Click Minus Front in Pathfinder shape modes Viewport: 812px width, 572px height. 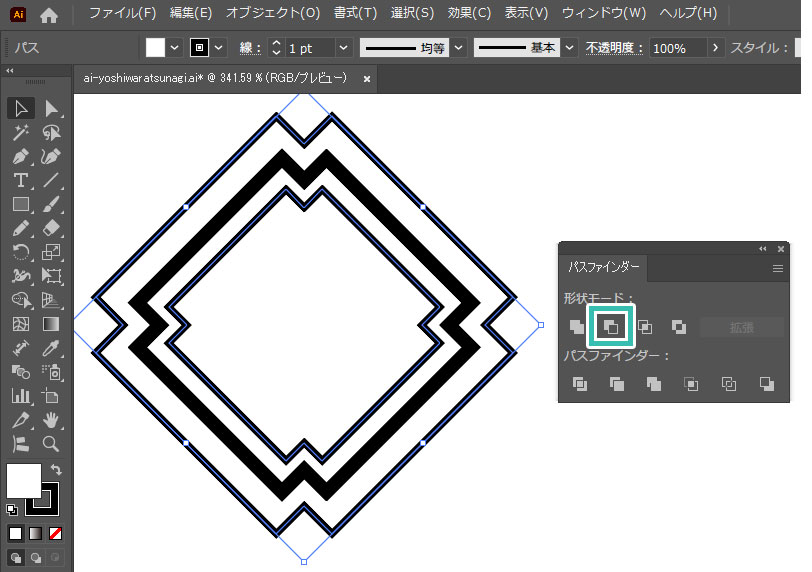(x=610, y=326)
